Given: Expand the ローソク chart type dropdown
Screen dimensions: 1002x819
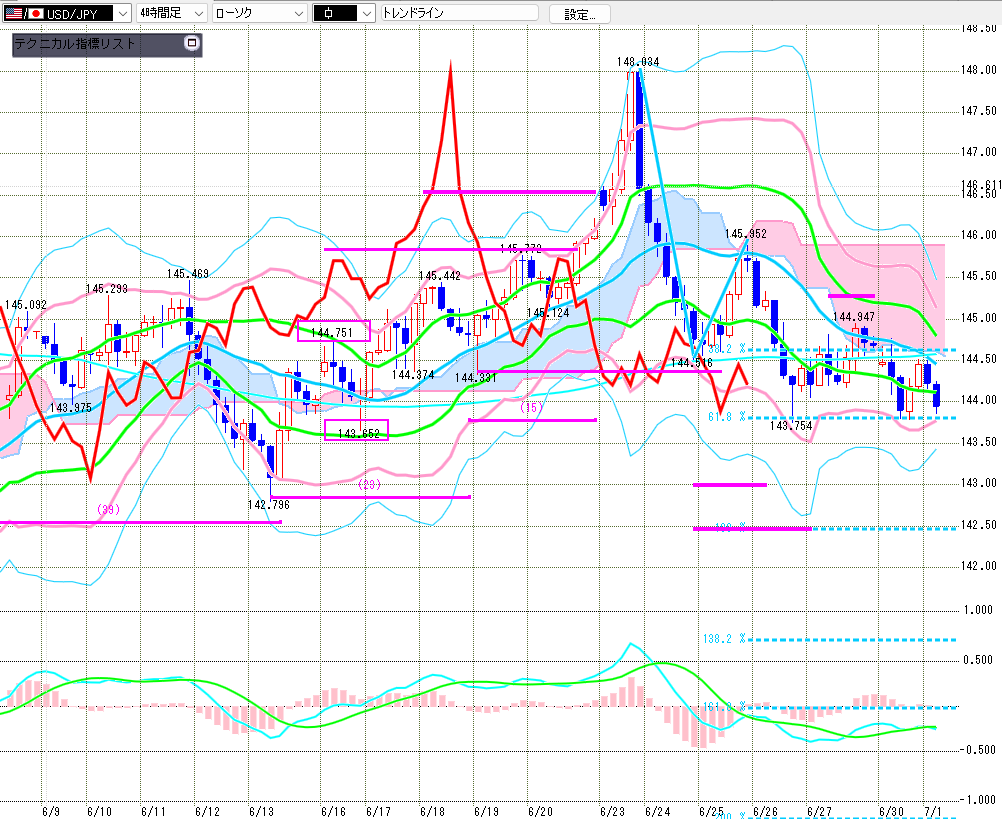Looking at the screenshot, I should tap(259, 13).
